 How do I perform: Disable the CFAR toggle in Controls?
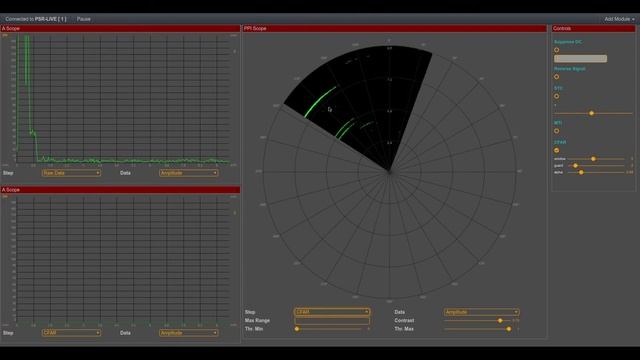pyautogui.click(x=556, y=151)
